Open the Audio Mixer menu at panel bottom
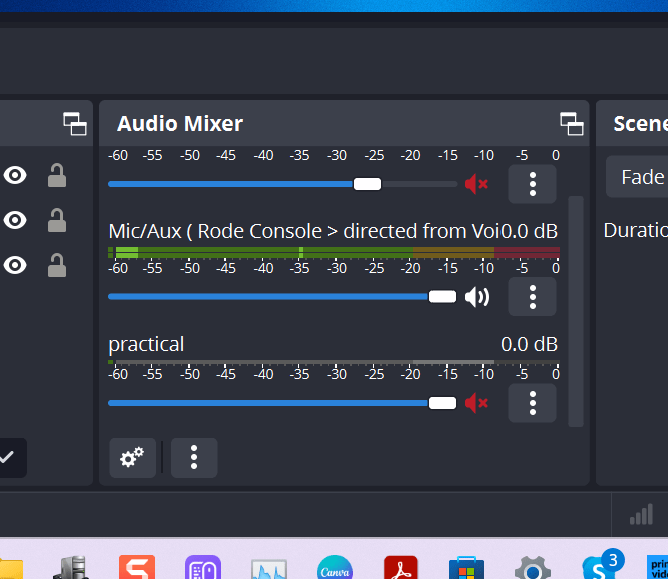The width and height of the screenshot is (668, 579). click(194, 458)
